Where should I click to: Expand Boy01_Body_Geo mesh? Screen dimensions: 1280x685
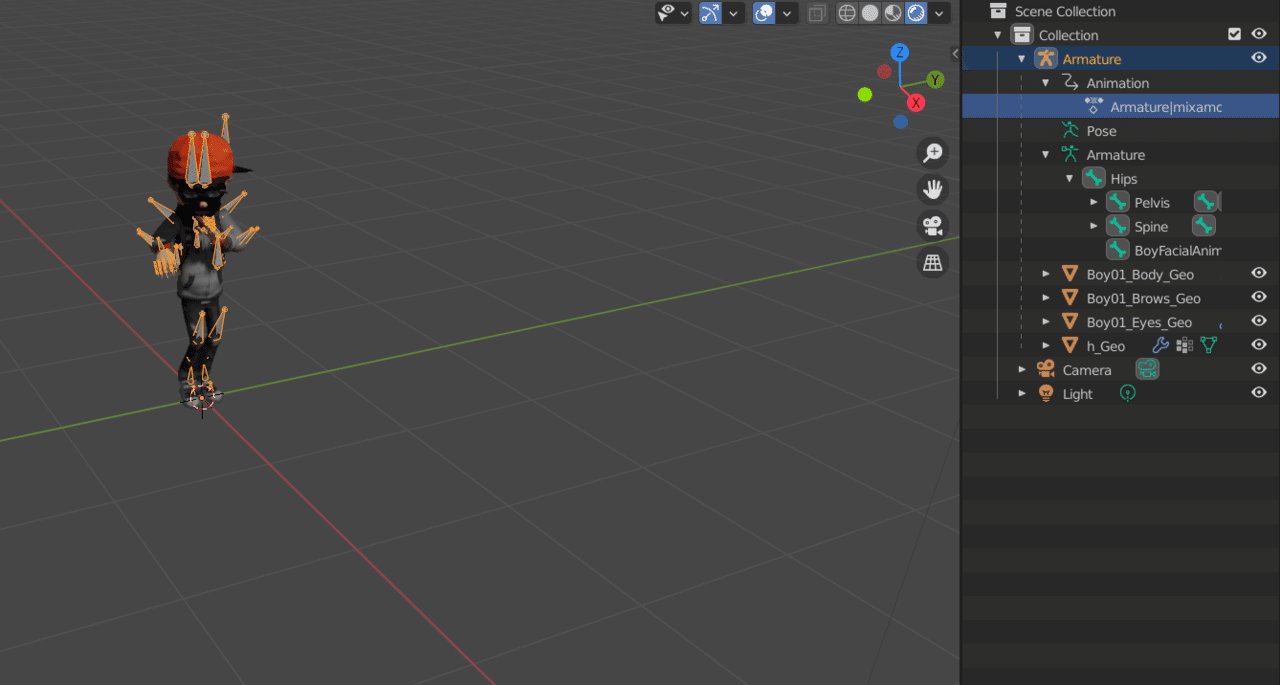[1046, 274]
